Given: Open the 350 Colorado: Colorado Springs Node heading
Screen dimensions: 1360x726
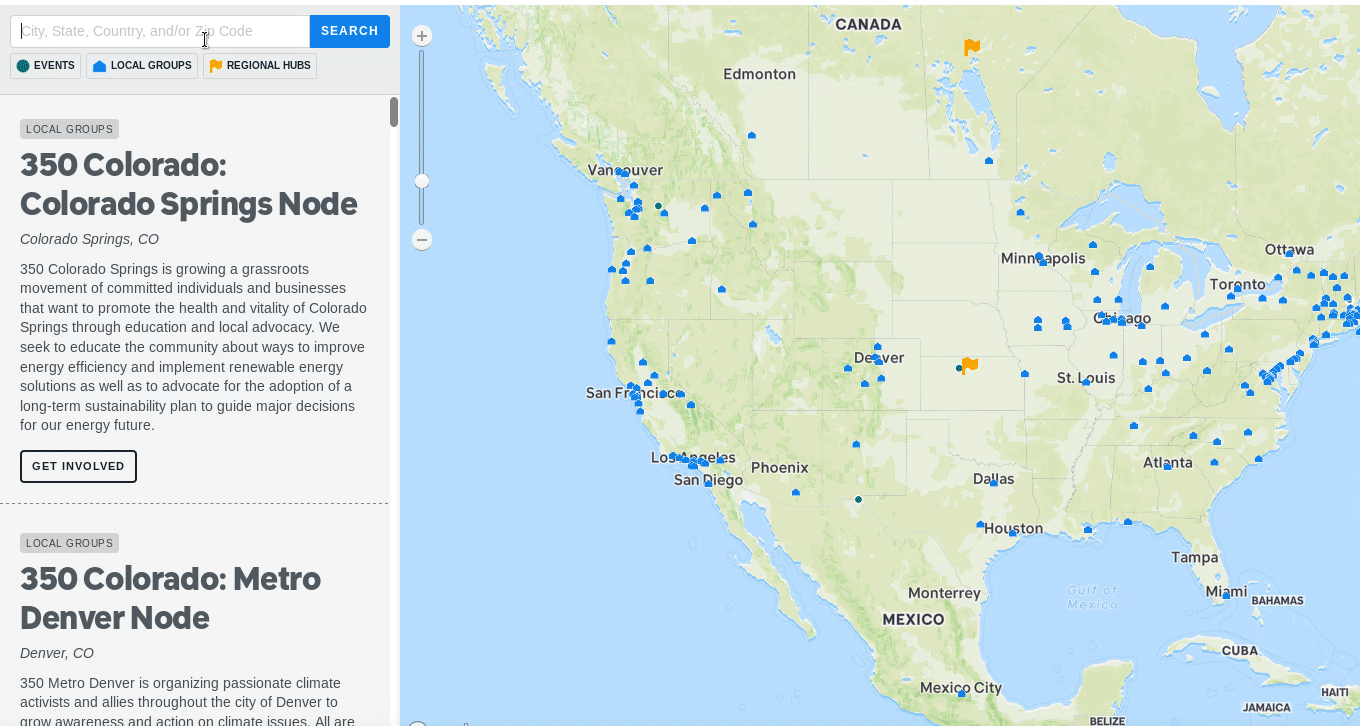Looking at the screenshot, I should (189, 184).
